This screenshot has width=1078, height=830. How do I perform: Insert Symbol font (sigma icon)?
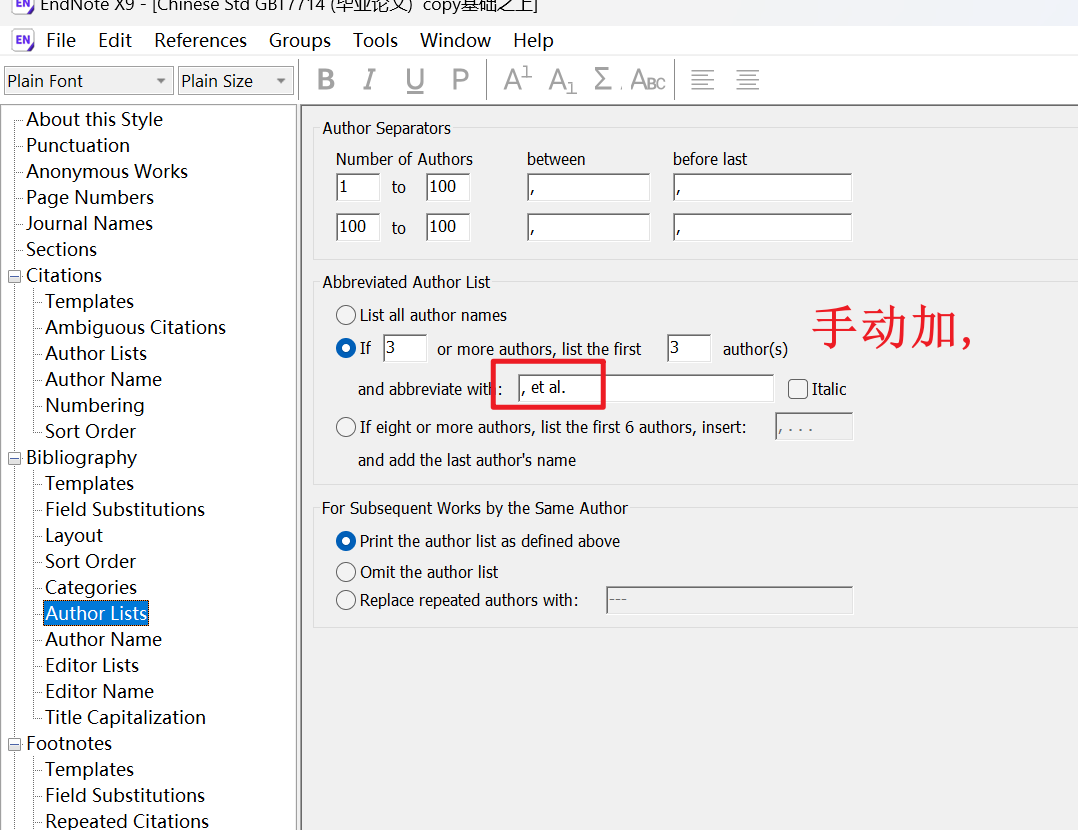pos(604,80)
